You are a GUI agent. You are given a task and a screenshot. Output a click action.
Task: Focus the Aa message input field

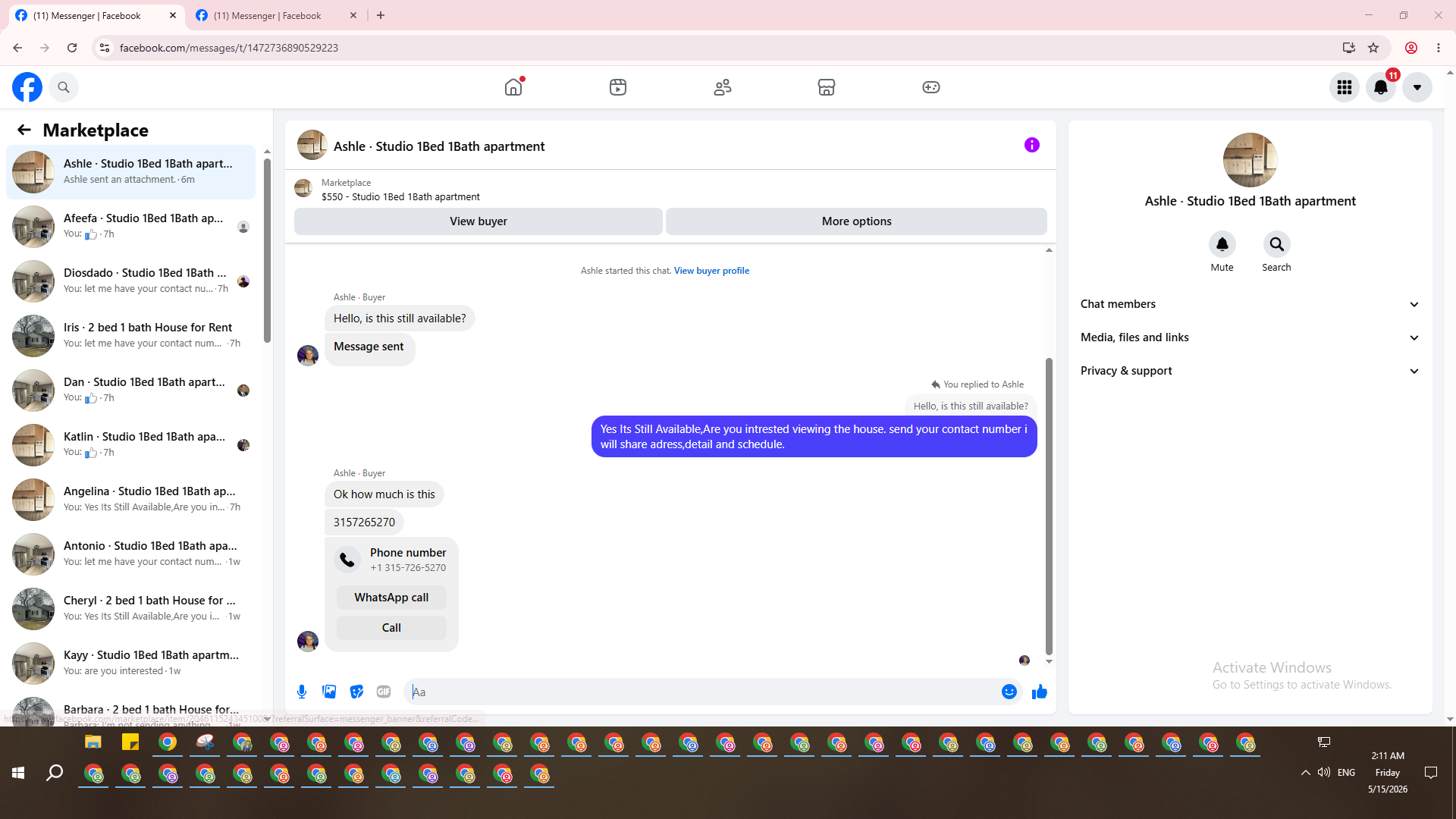pyautogui.click(x=704, y=692)
